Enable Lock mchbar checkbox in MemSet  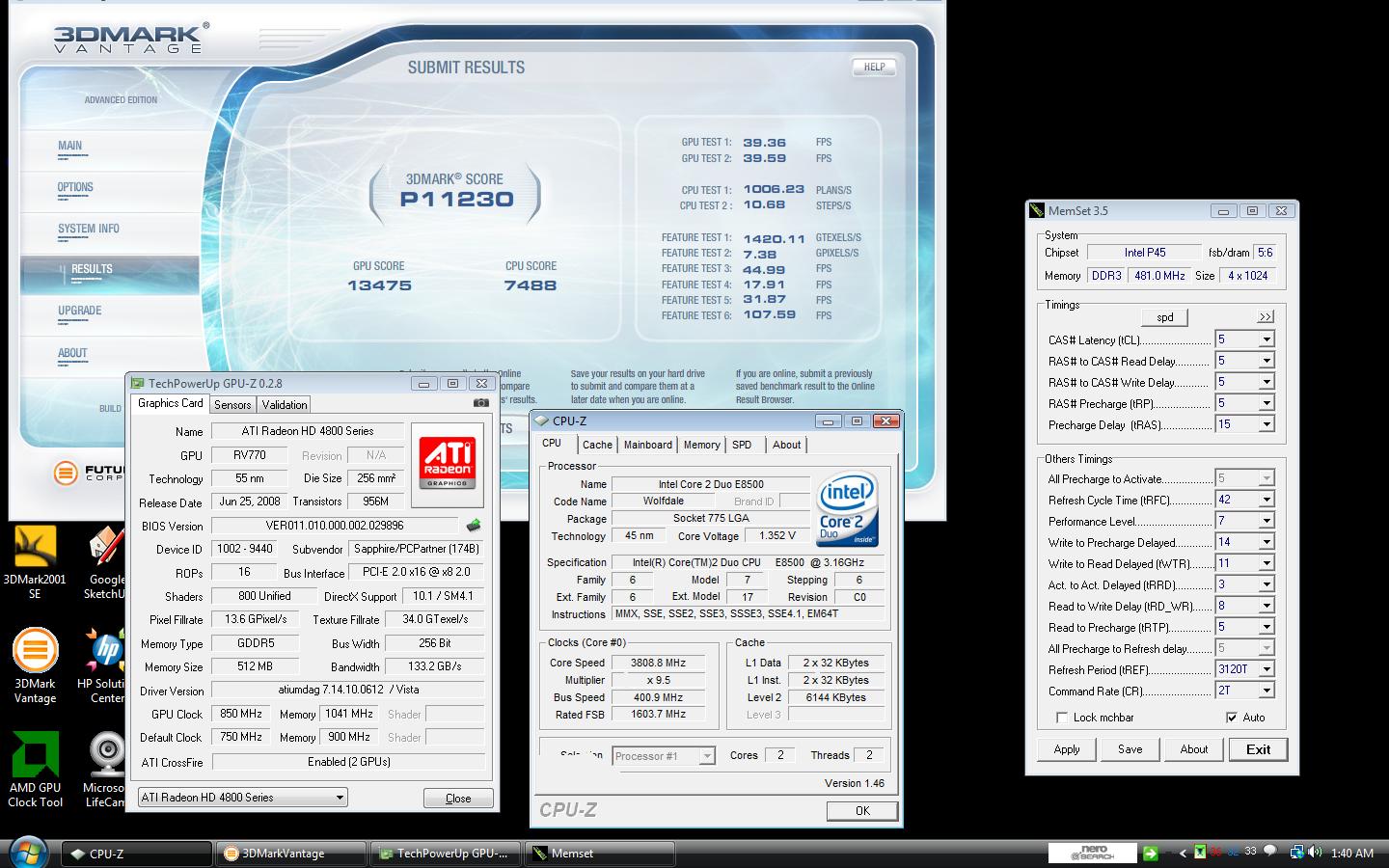(x=1062, y=718)
